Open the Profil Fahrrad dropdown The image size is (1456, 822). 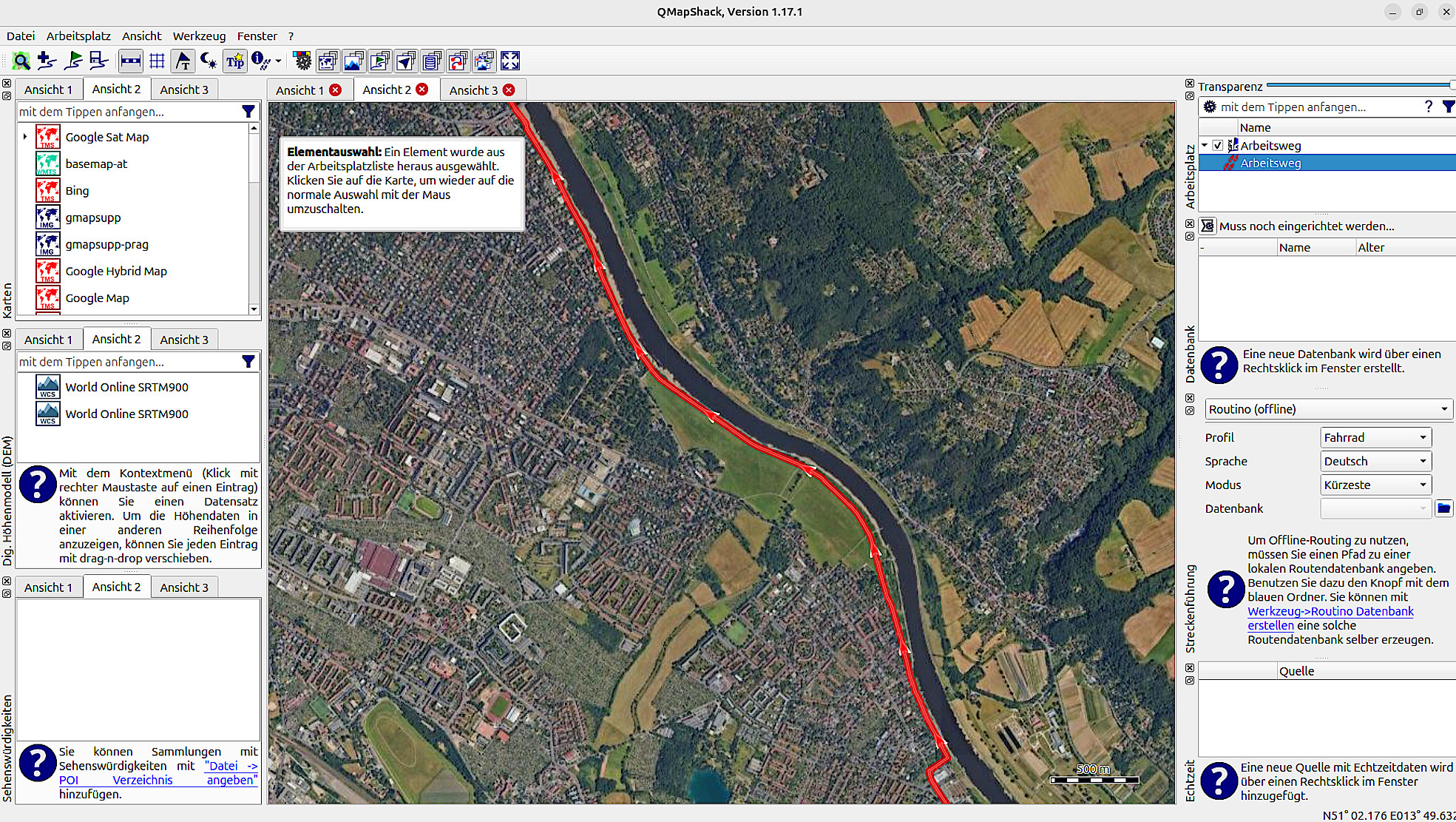click(1375, 437)
